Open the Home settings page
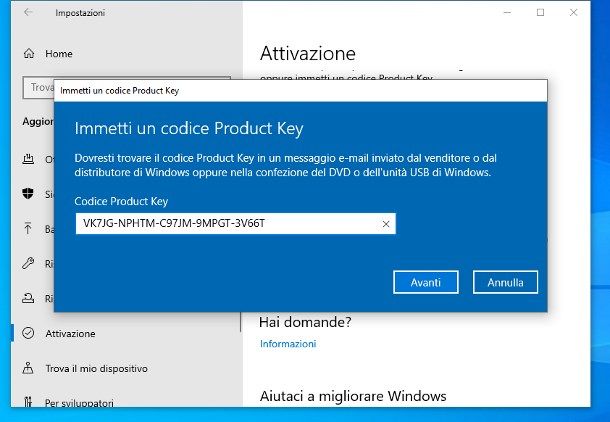Screen dimensions: 610x422 (58, 53)
